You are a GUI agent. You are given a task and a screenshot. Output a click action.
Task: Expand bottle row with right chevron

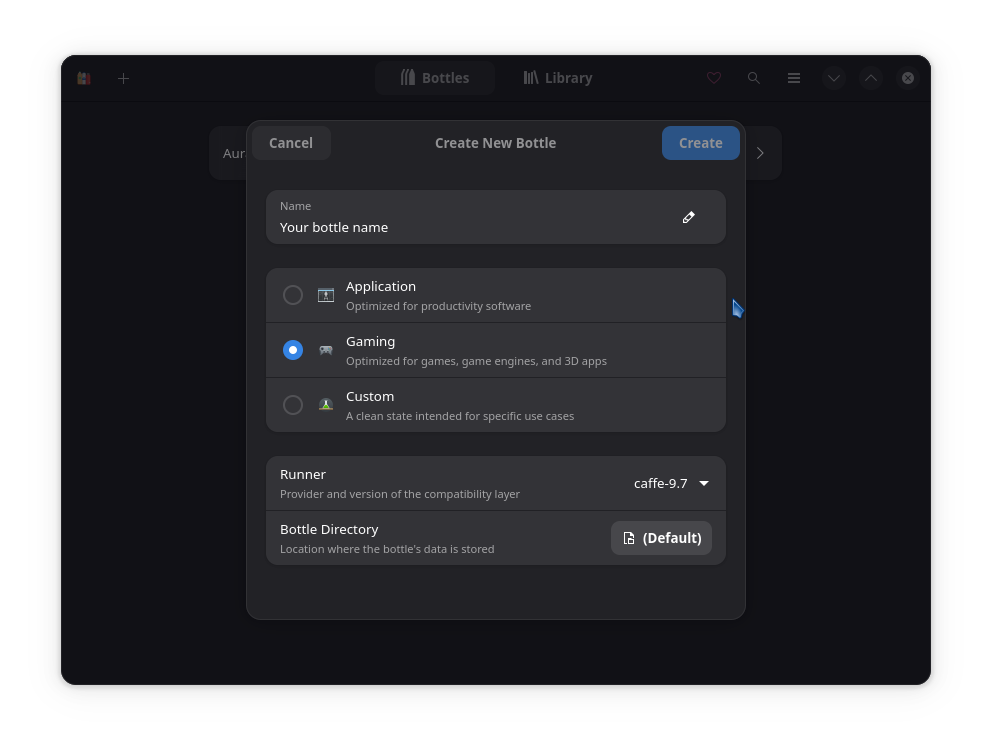[x=760, y=154]
